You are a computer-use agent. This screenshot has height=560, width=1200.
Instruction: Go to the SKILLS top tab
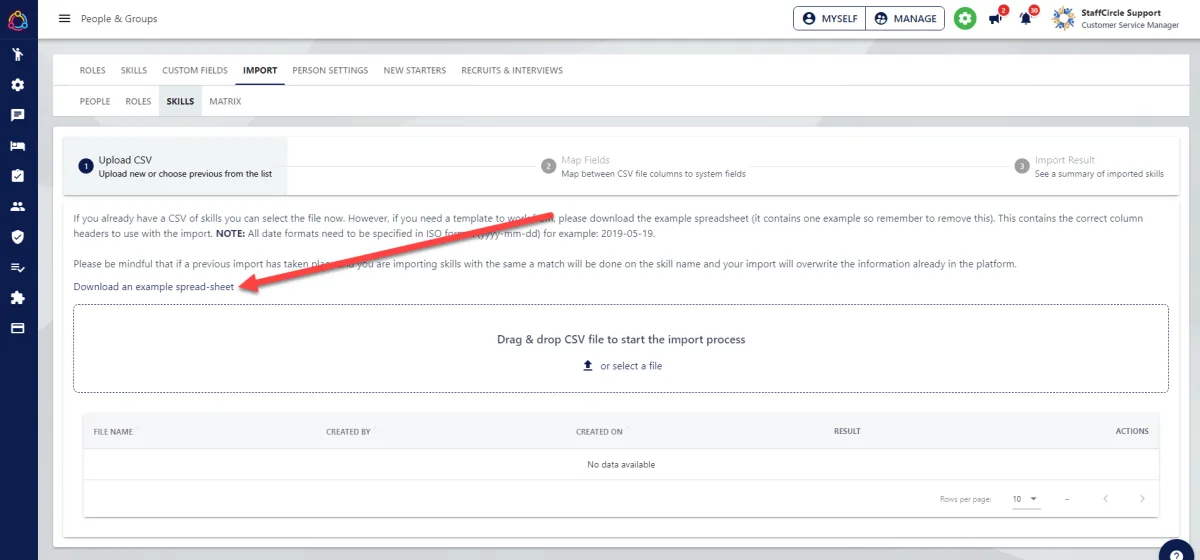[134, 71]
